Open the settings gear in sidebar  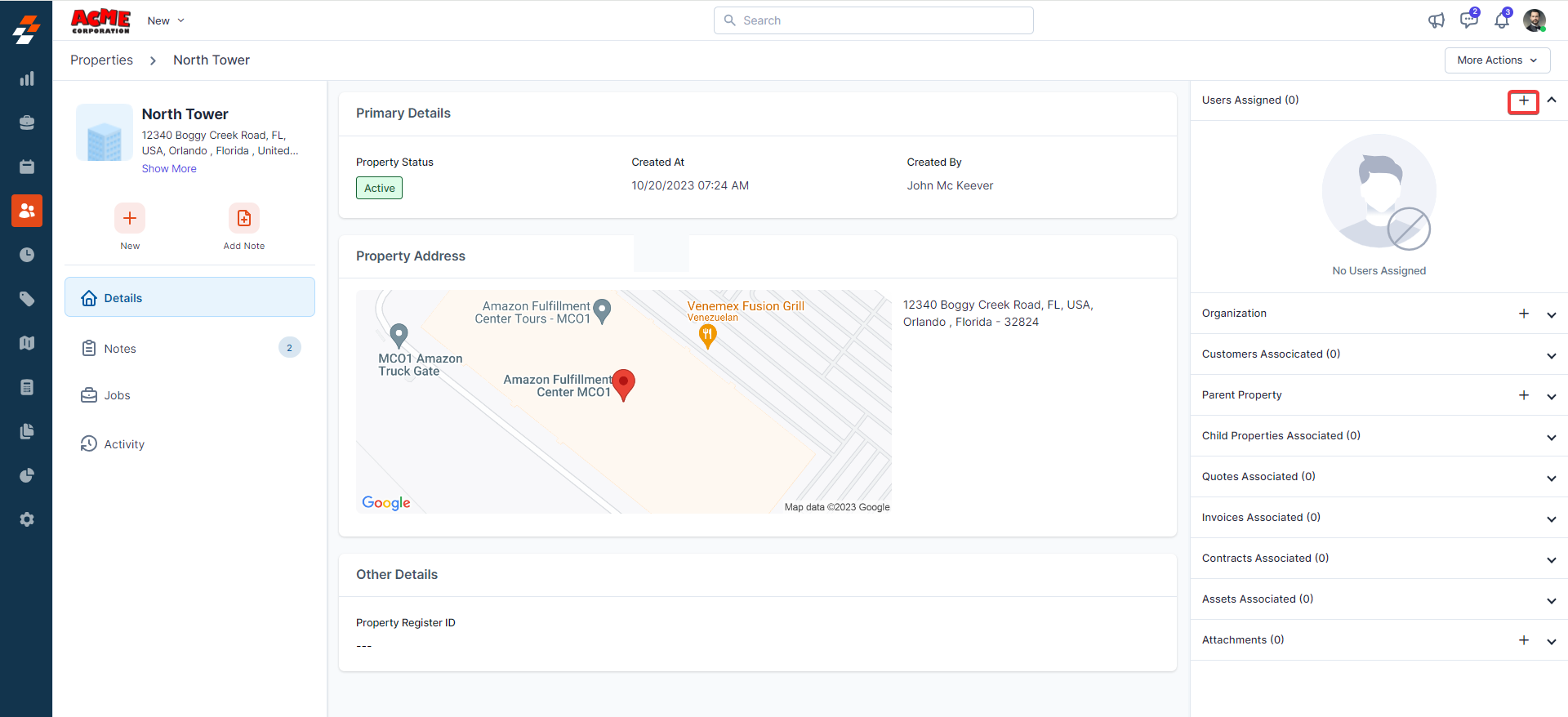click(x=27, y=519)
